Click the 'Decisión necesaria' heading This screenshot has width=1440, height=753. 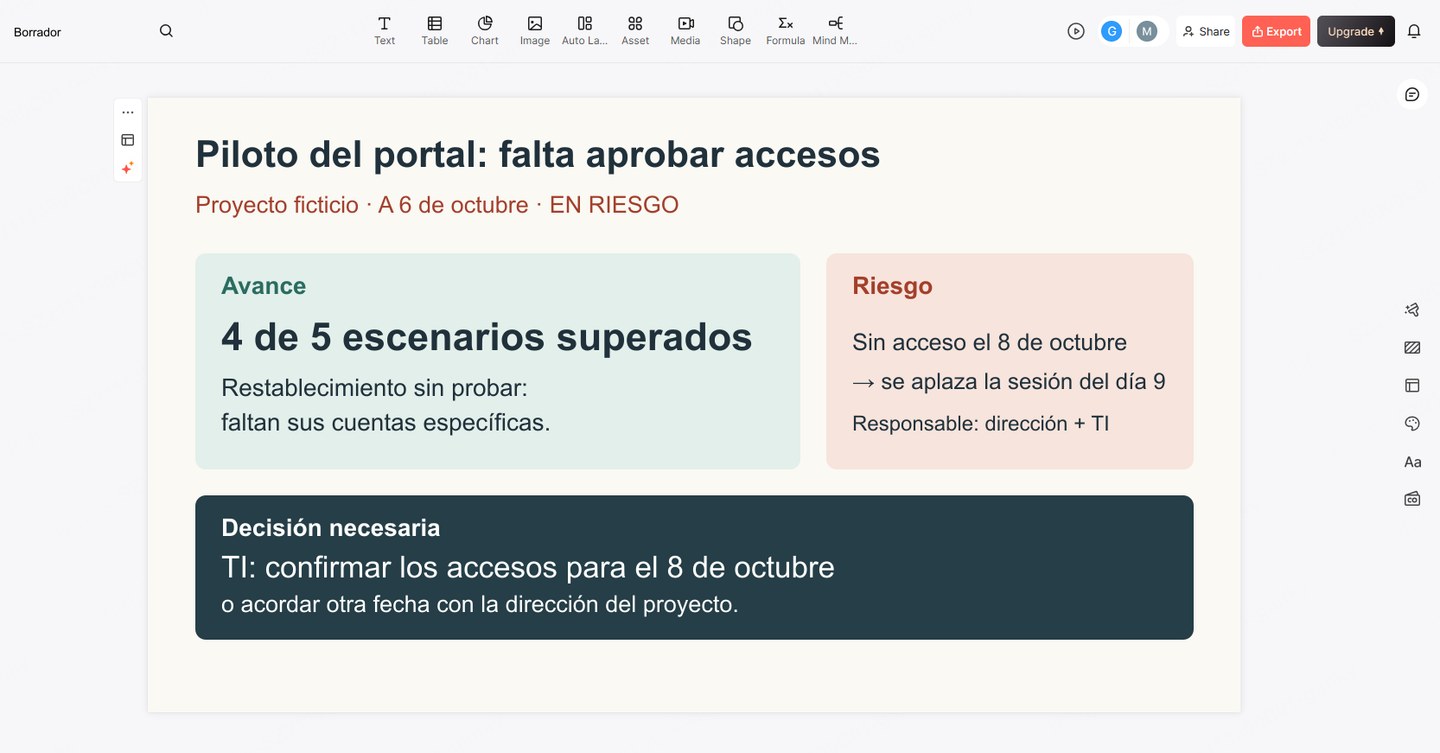coord(331,528)
